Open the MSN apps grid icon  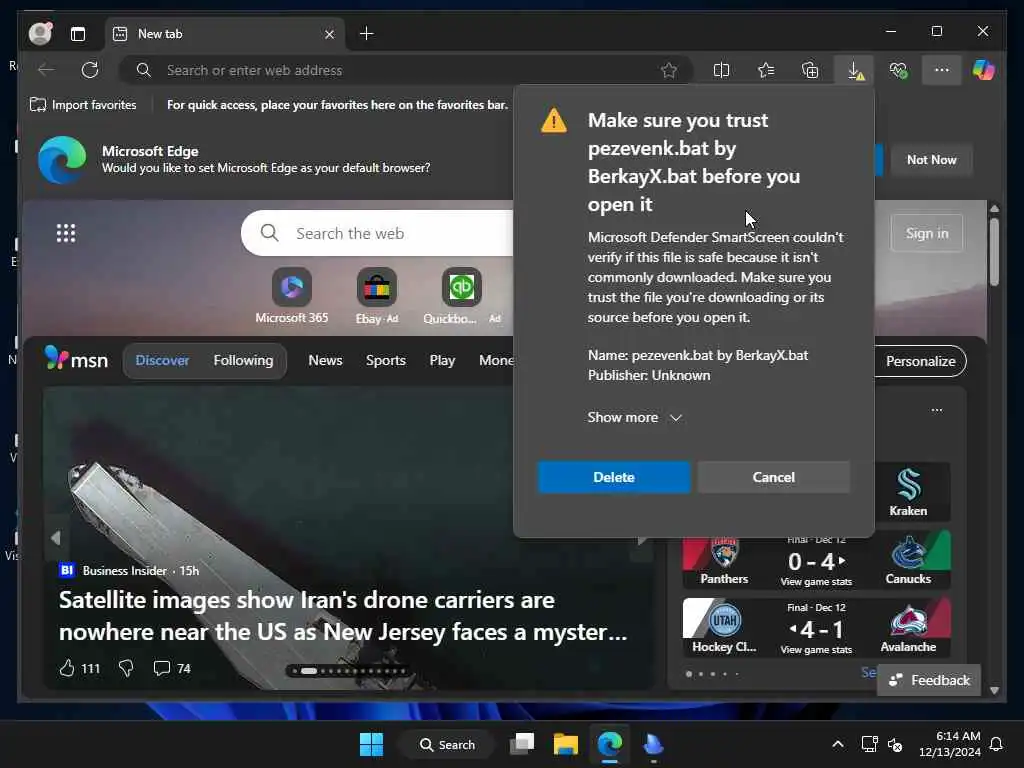(x=66, y=233)
